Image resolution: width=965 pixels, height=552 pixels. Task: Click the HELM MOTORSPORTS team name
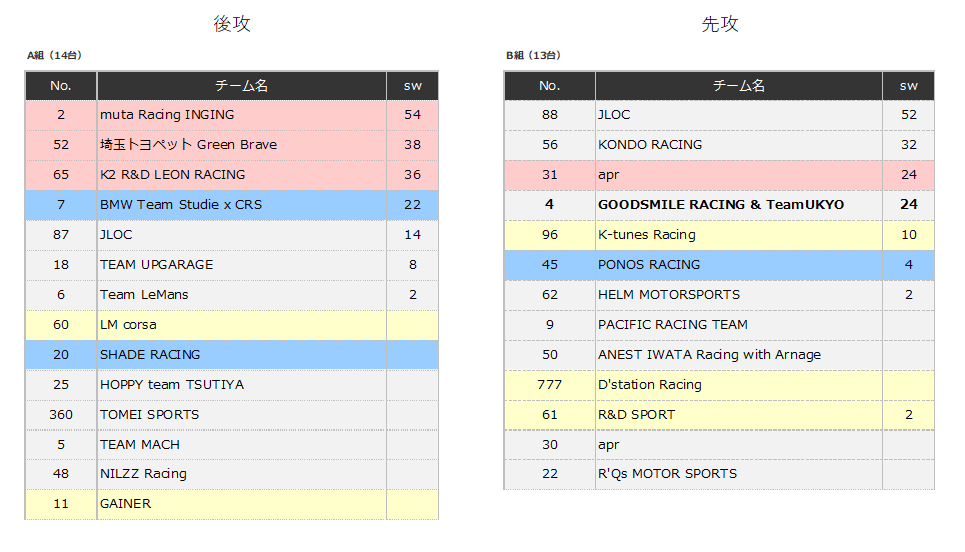point(669,295)
